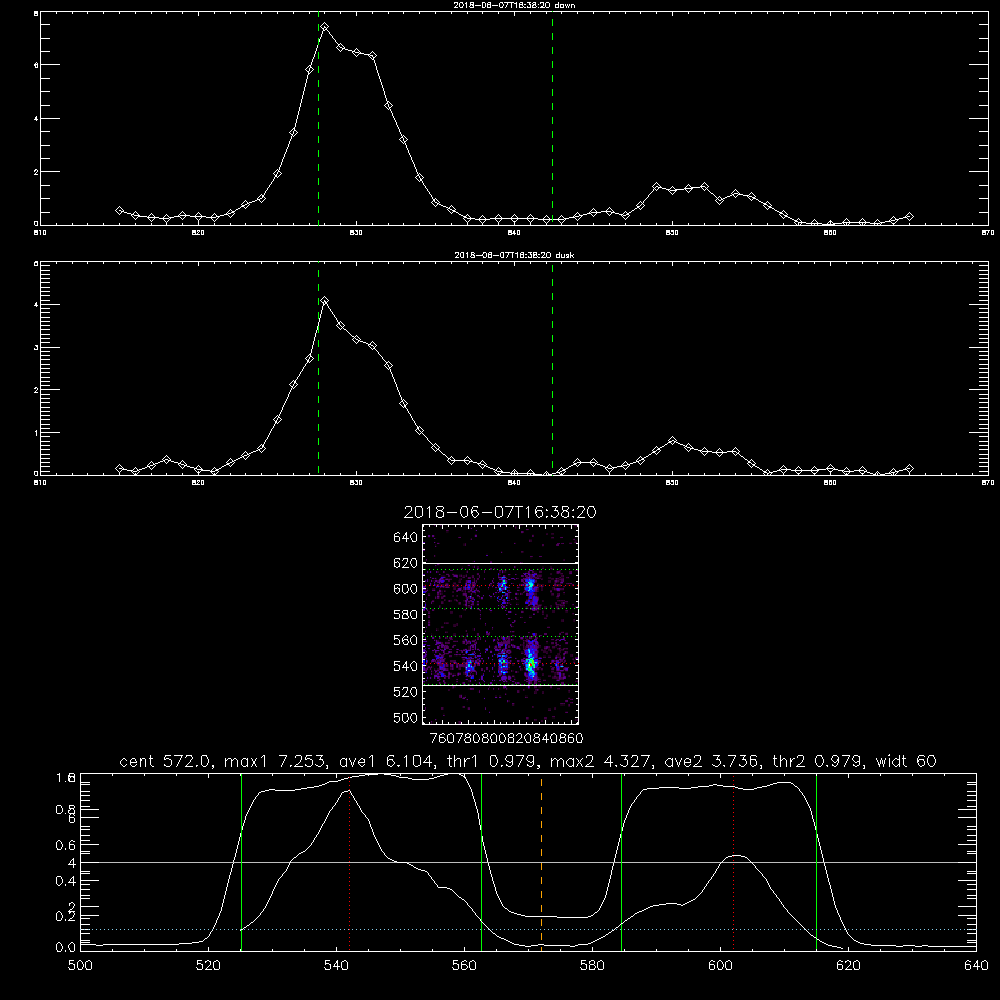Click "ave2 3.736" in the stats line
1000x1000 pixels.
point(710,761)
